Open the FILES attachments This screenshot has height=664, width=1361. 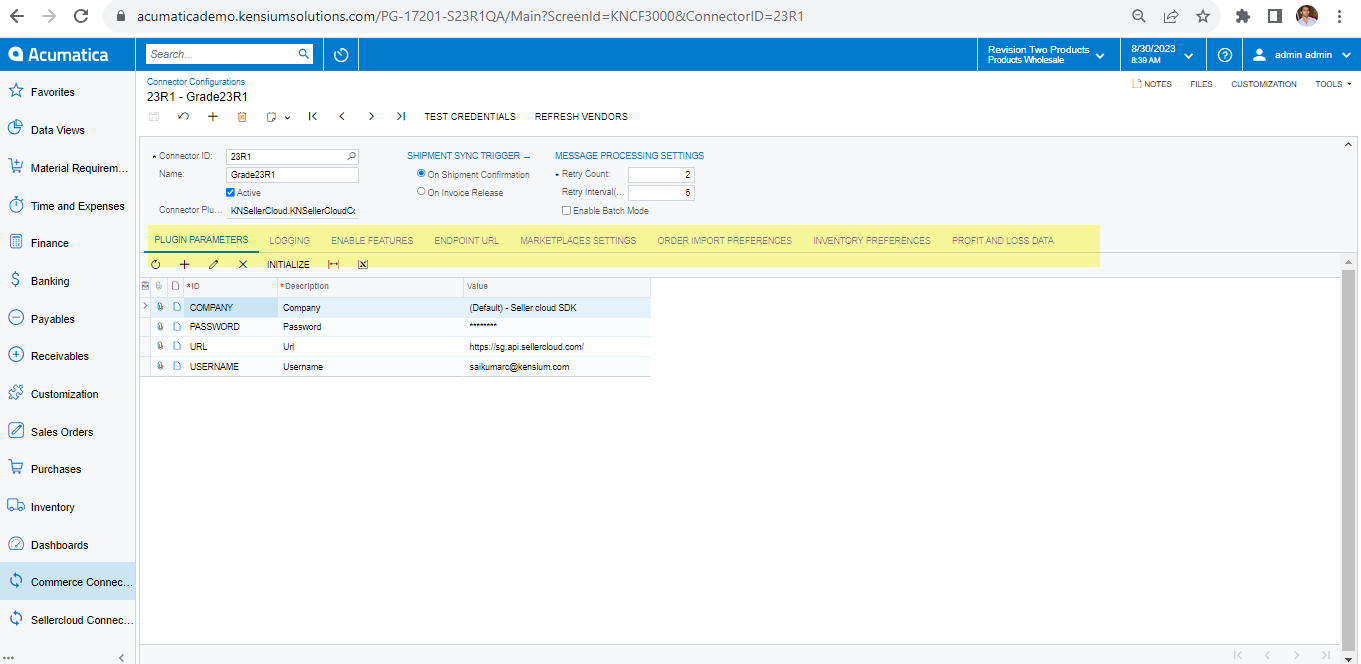(x=1201, y=84)
